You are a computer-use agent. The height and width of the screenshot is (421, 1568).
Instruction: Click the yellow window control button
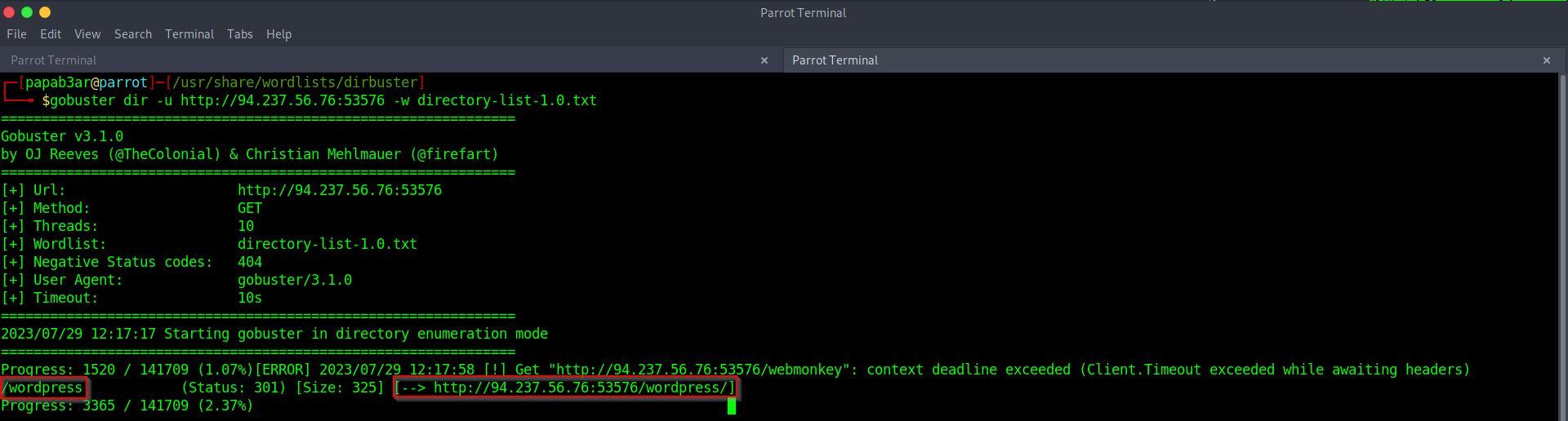(45, 12)
